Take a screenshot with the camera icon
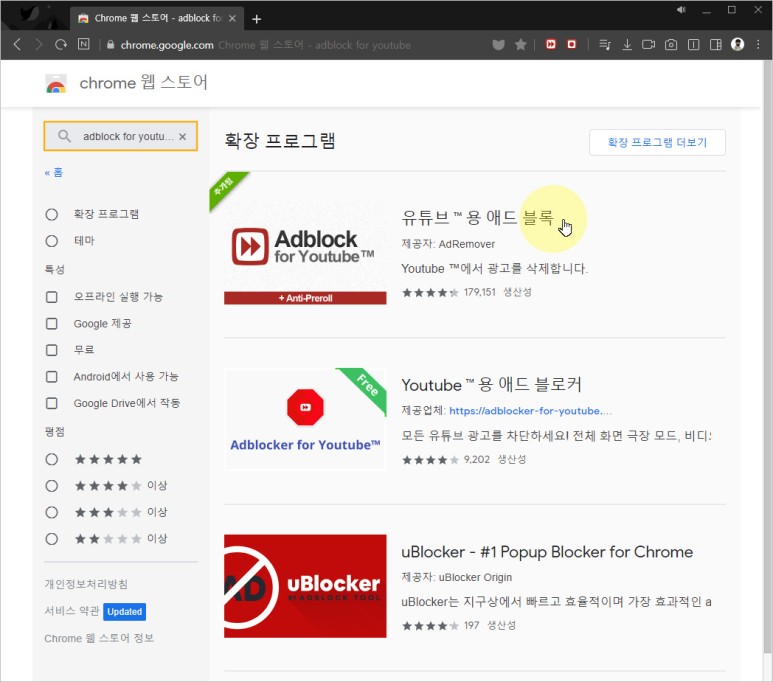 click(x=671, y=45)
